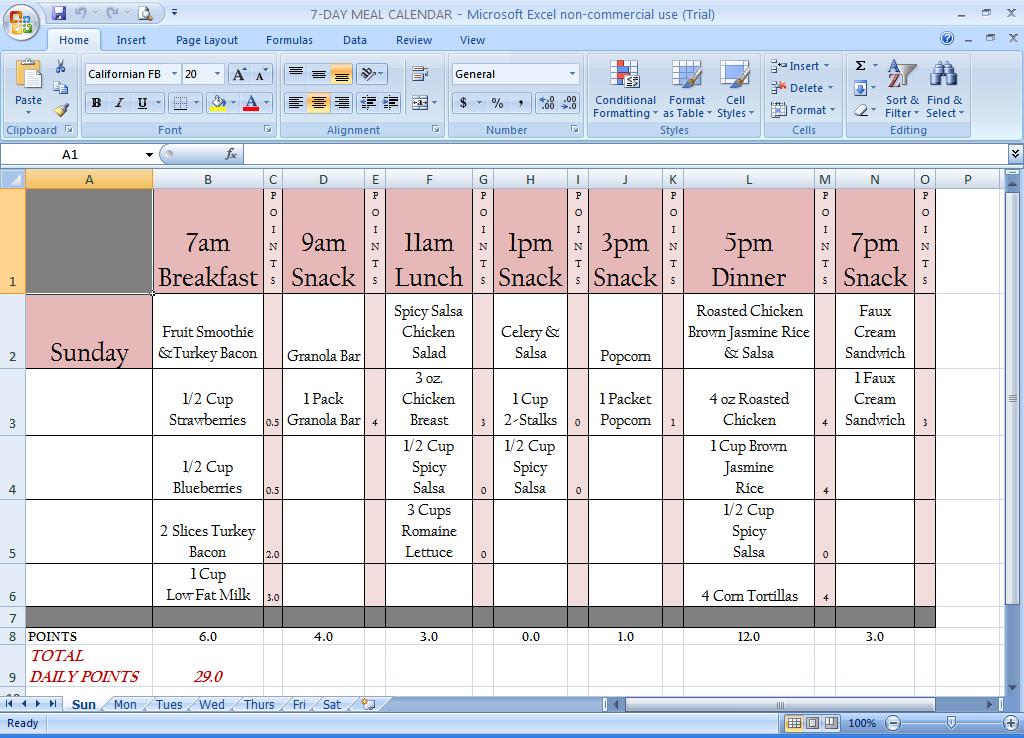
Task: Click the Wrap Text icon
Action: pos(420,74)
